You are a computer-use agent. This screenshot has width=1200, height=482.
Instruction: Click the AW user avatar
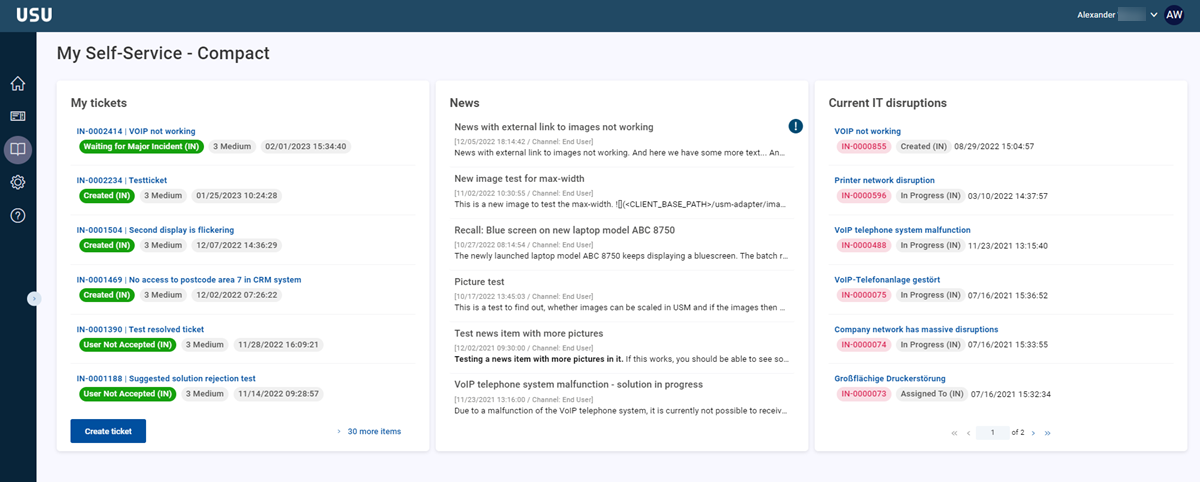[1174, 15]
